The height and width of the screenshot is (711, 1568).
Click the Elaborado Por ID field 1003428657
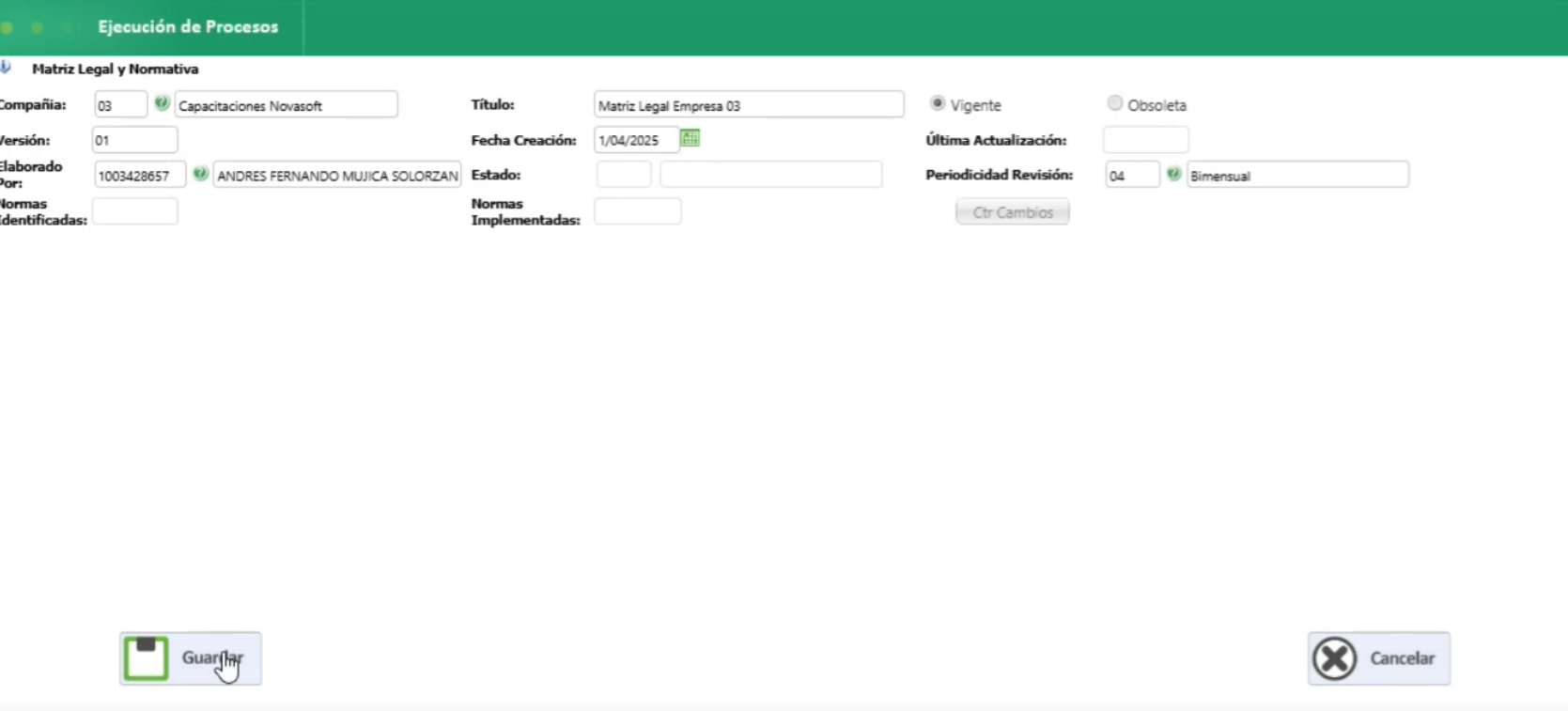(140, 175)
